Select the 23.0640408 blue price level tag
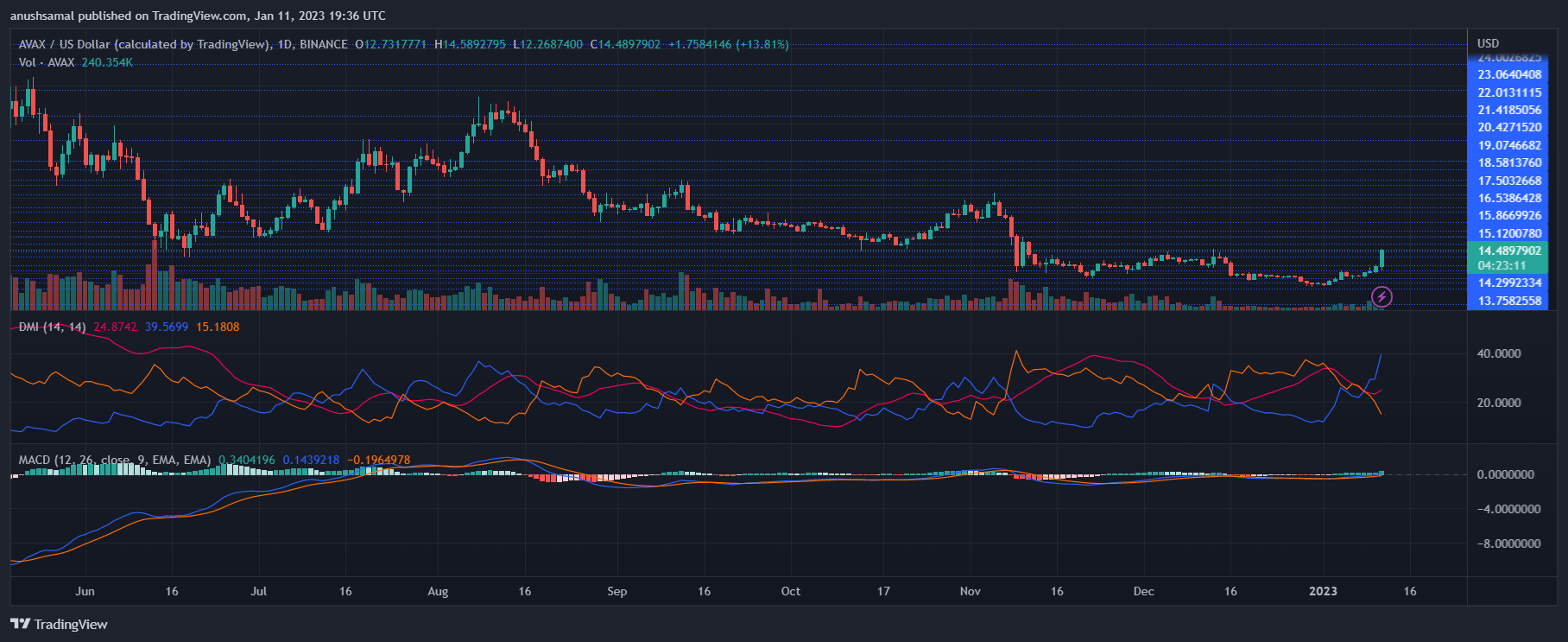Viewport: 1568px width, 642px height. 1508,74
